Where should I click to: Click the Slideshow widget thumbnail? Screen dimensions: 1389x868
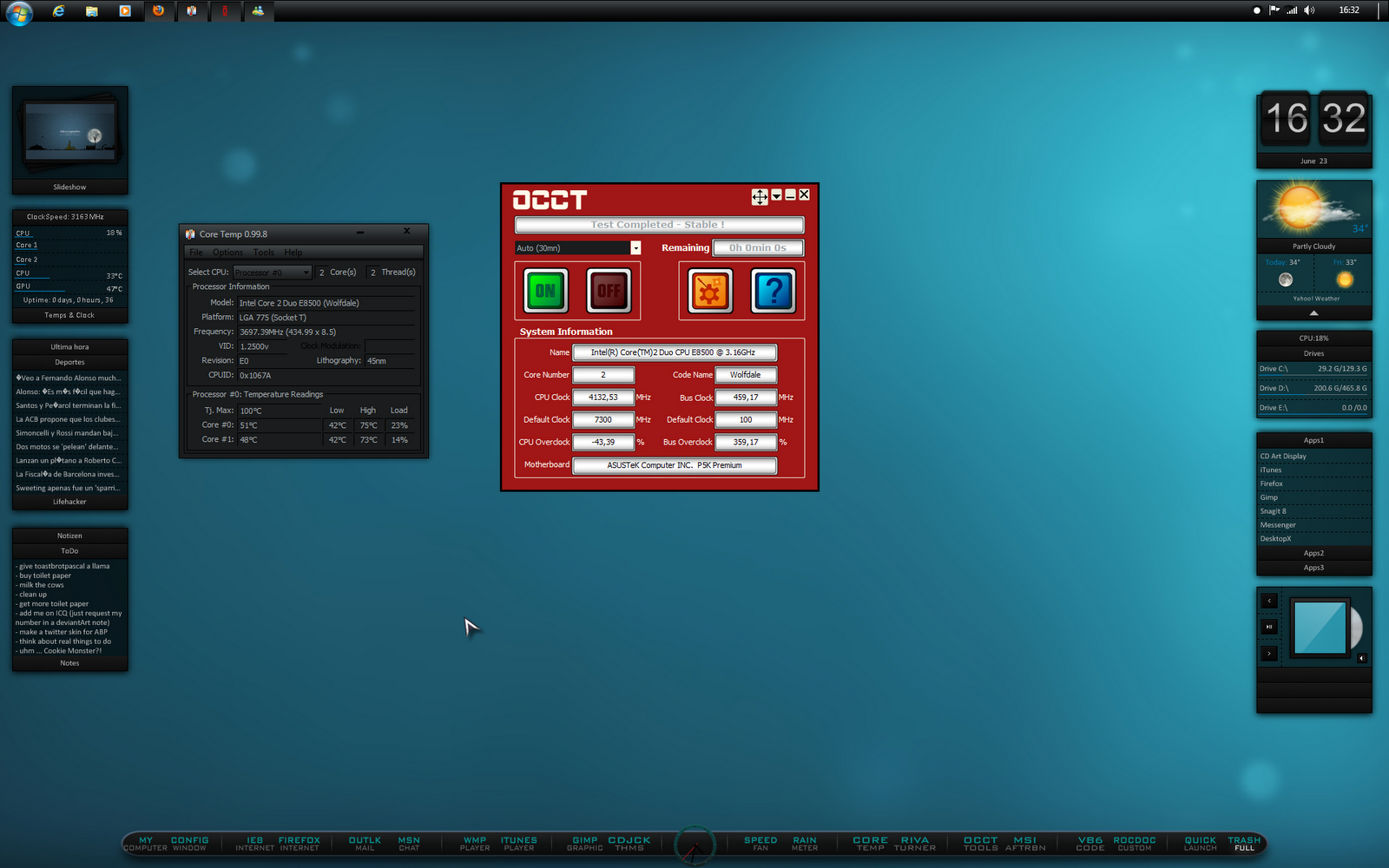click(69, 133)
